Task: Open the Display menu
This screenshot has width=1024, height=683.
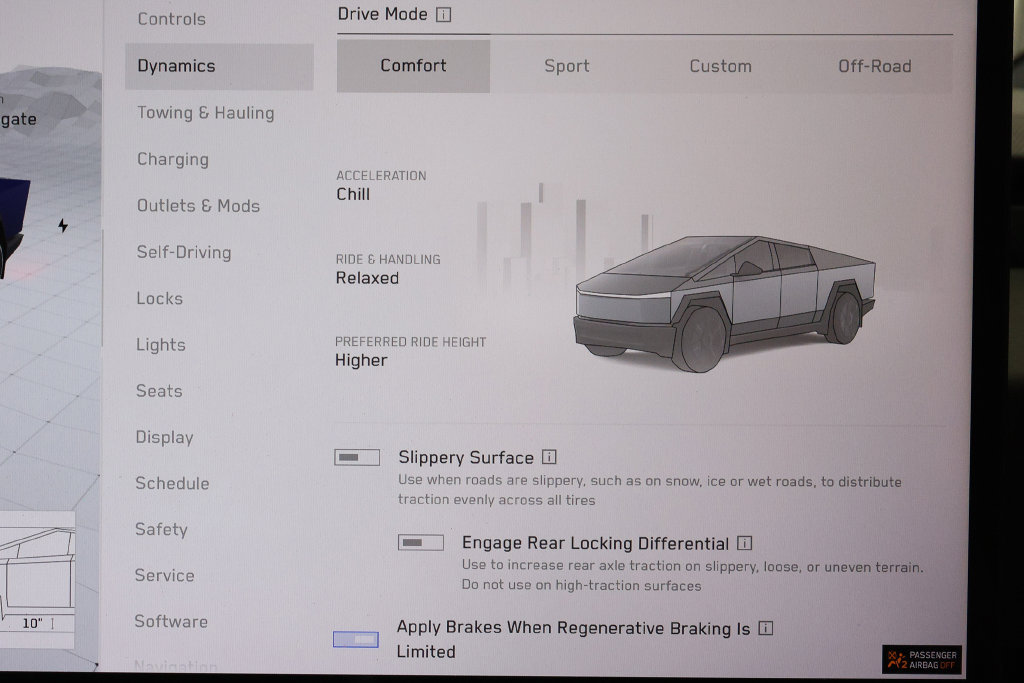Action: point(165,437)
